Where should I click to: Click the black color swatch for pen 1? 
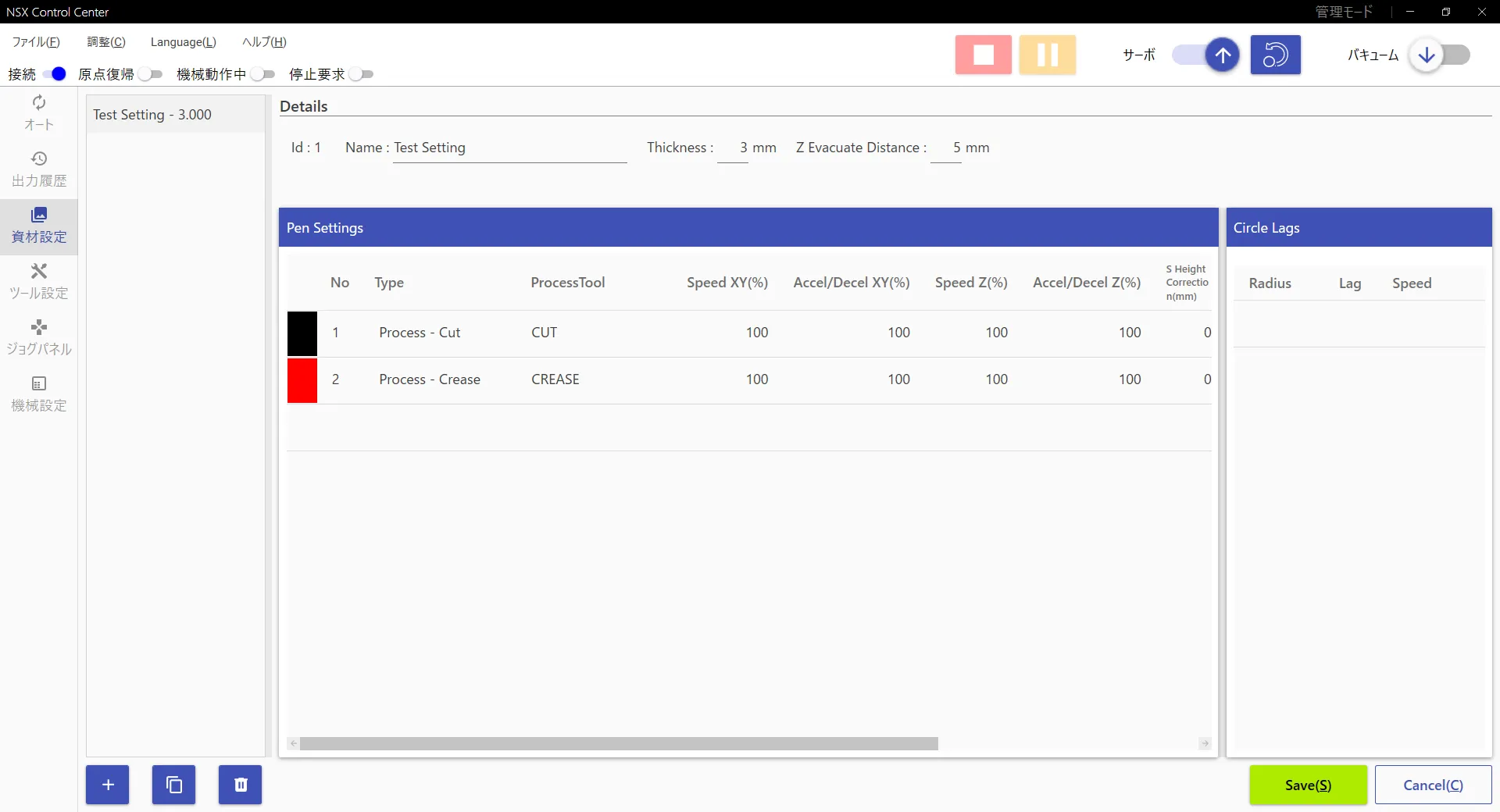[302, 333]
